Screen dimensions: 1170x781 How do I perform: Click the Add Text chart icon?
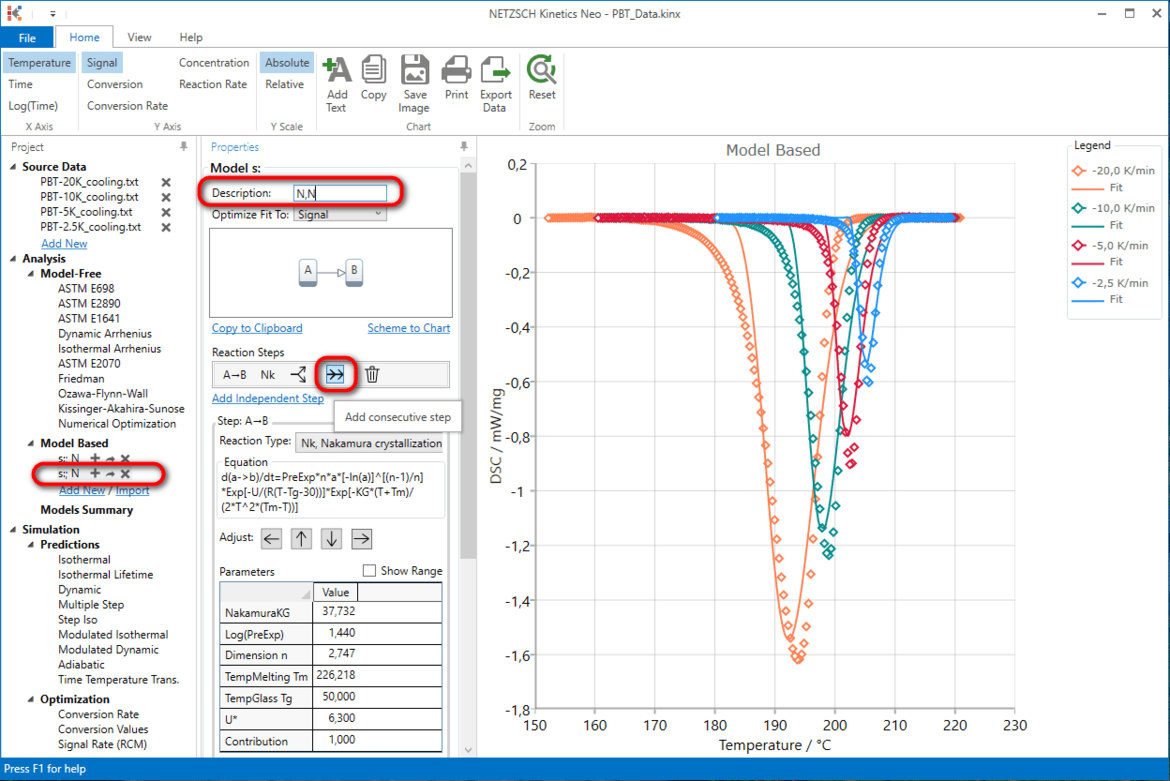(337, 70)
